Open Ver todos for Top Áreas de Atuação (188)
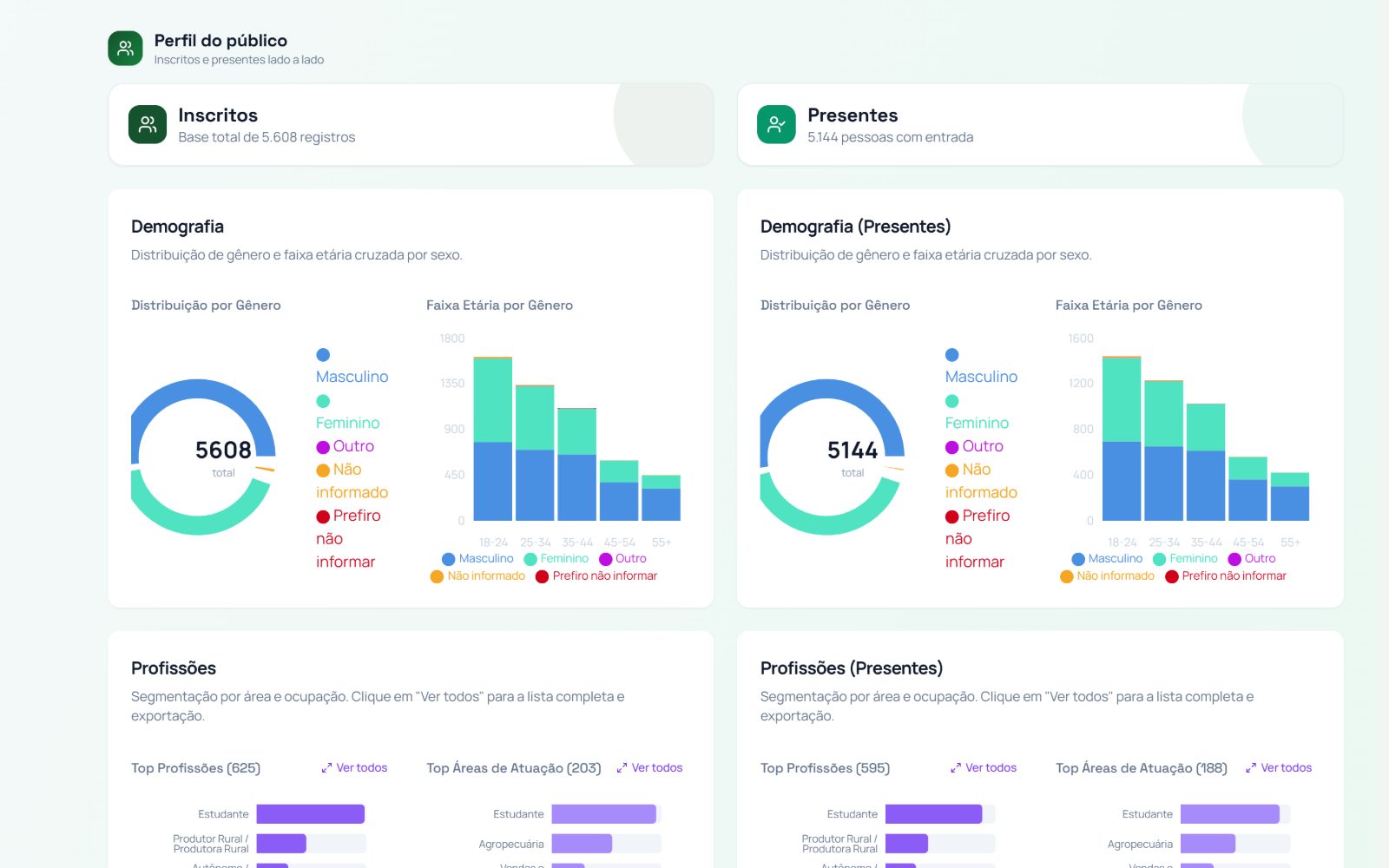 1279,768
